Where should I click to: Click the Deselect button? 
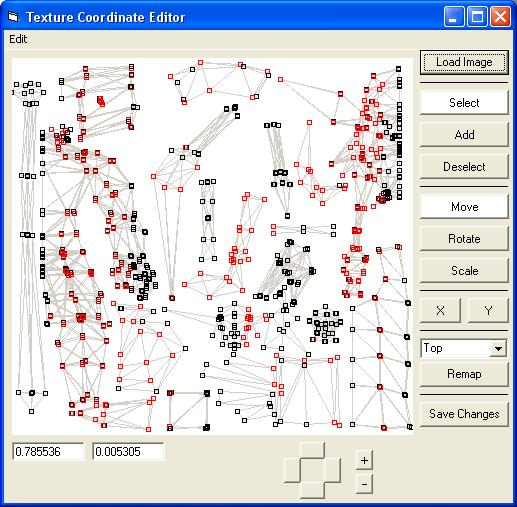tap(464, 167)
